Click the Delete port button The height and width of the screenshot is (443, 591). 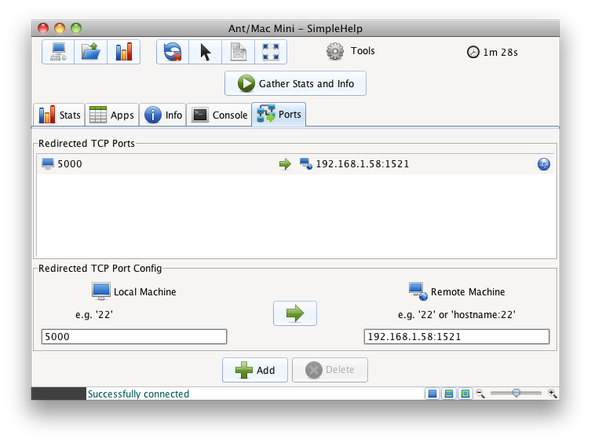330,370
